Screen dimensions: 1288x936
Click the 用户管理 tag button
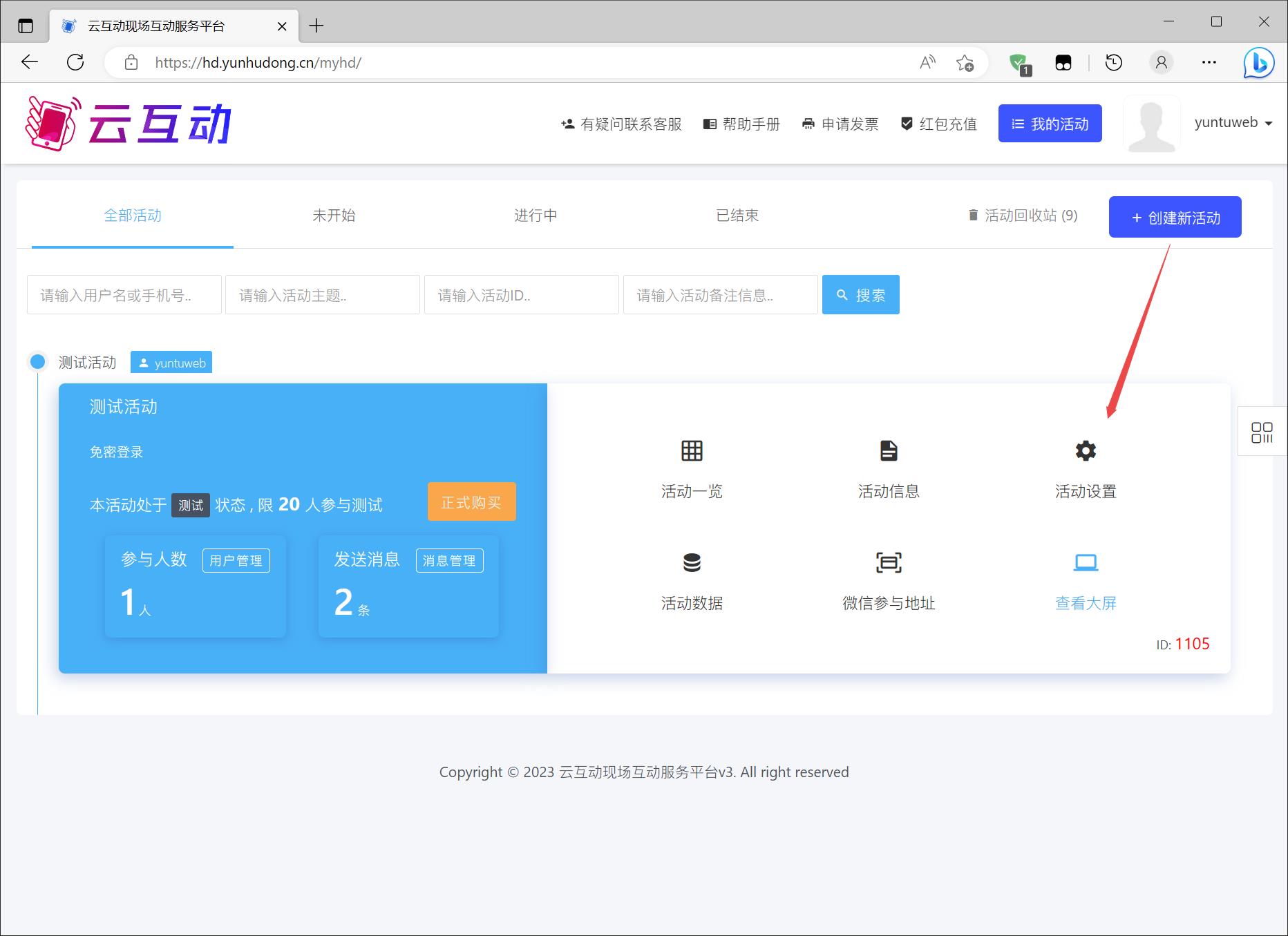pos(236,560)
